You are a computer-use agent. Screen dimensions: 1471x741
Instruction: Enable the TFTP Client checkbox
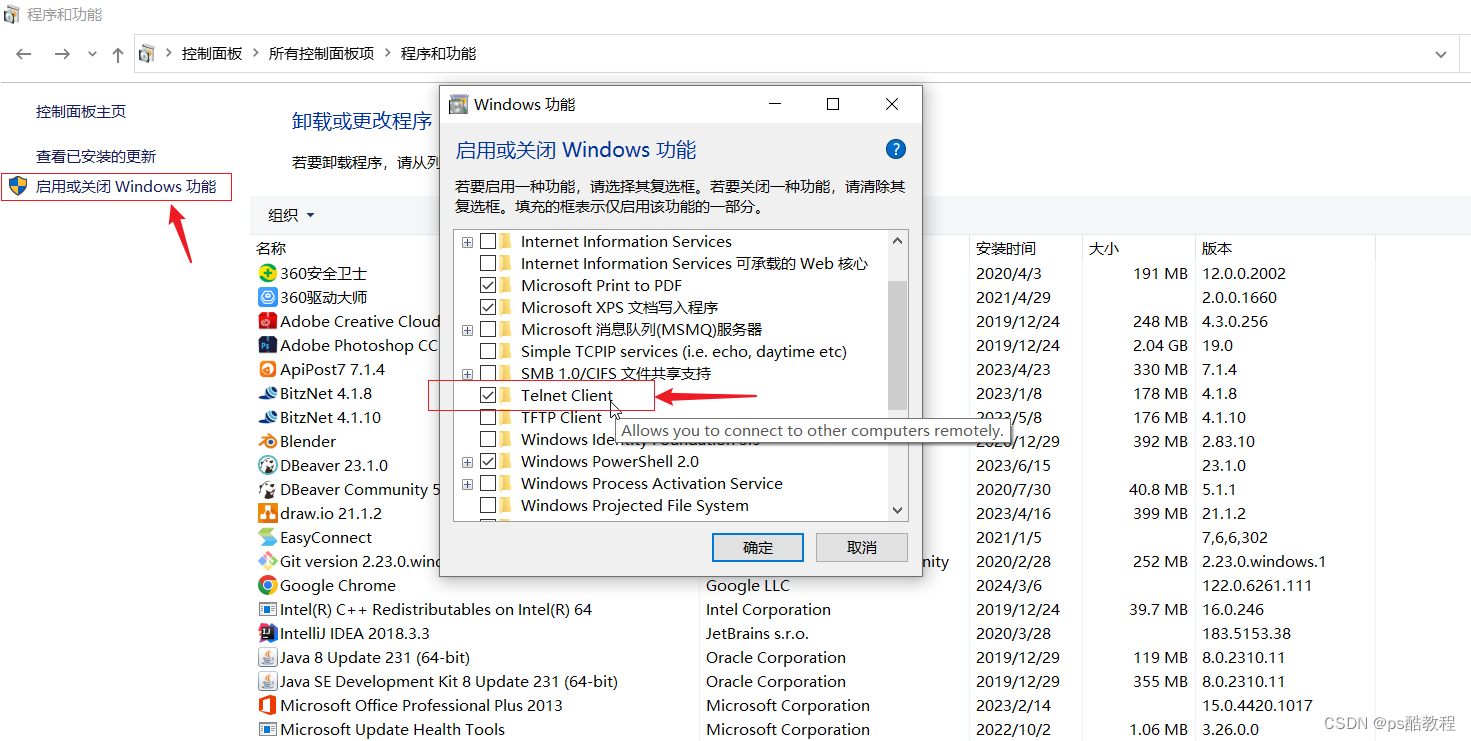tap(488, 417)
